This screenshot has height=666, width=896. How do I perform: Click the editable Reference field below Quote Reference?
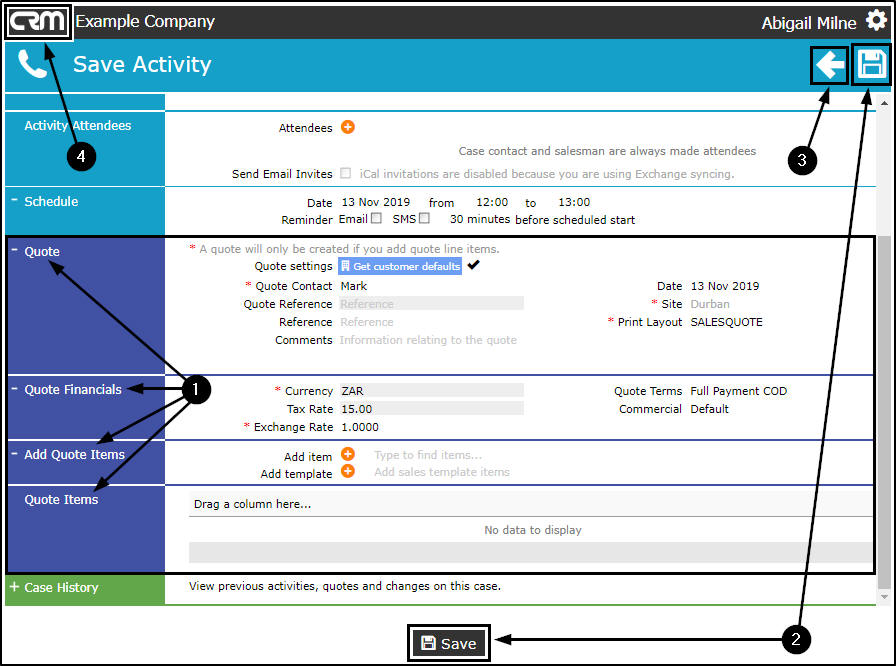coord(431,322)
